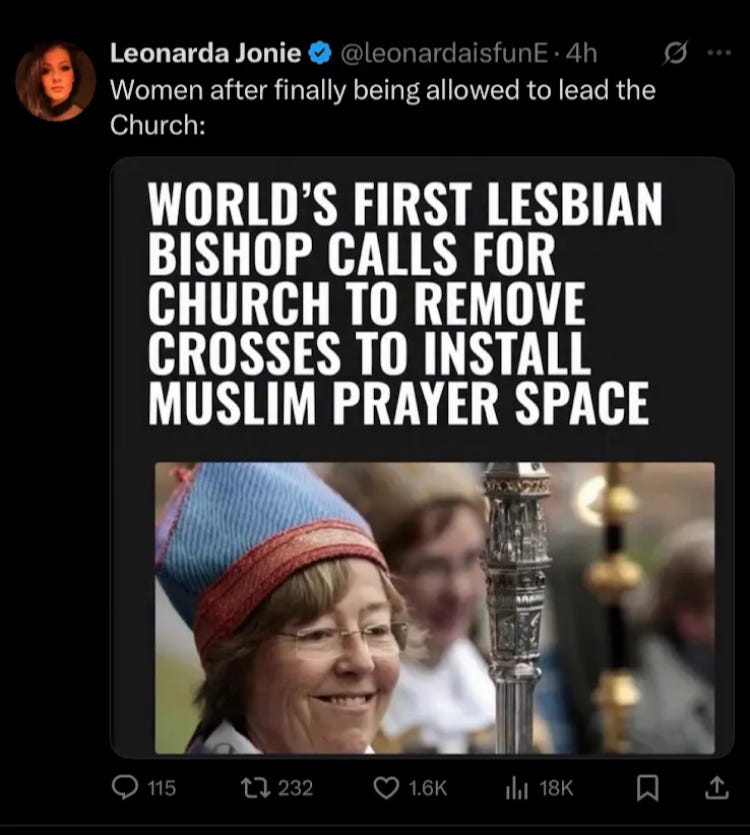Image resolution: width=750 pixels, height=835 pixels.
Task: Open the @leonardaisfunE handle link
Action: tap(443, 53)
